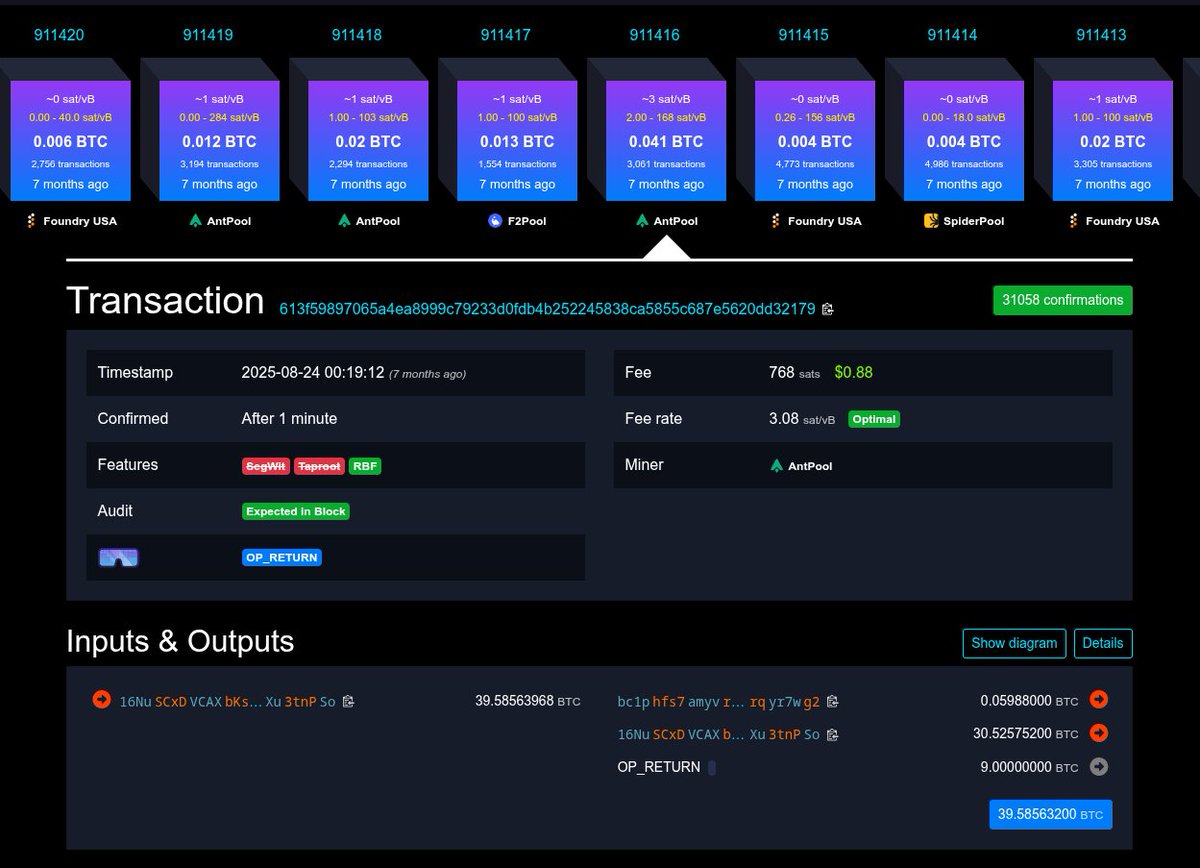Open the output address 16Nu SCxD VCAX b…
The image size is (1200, 868).
[719, 734]
